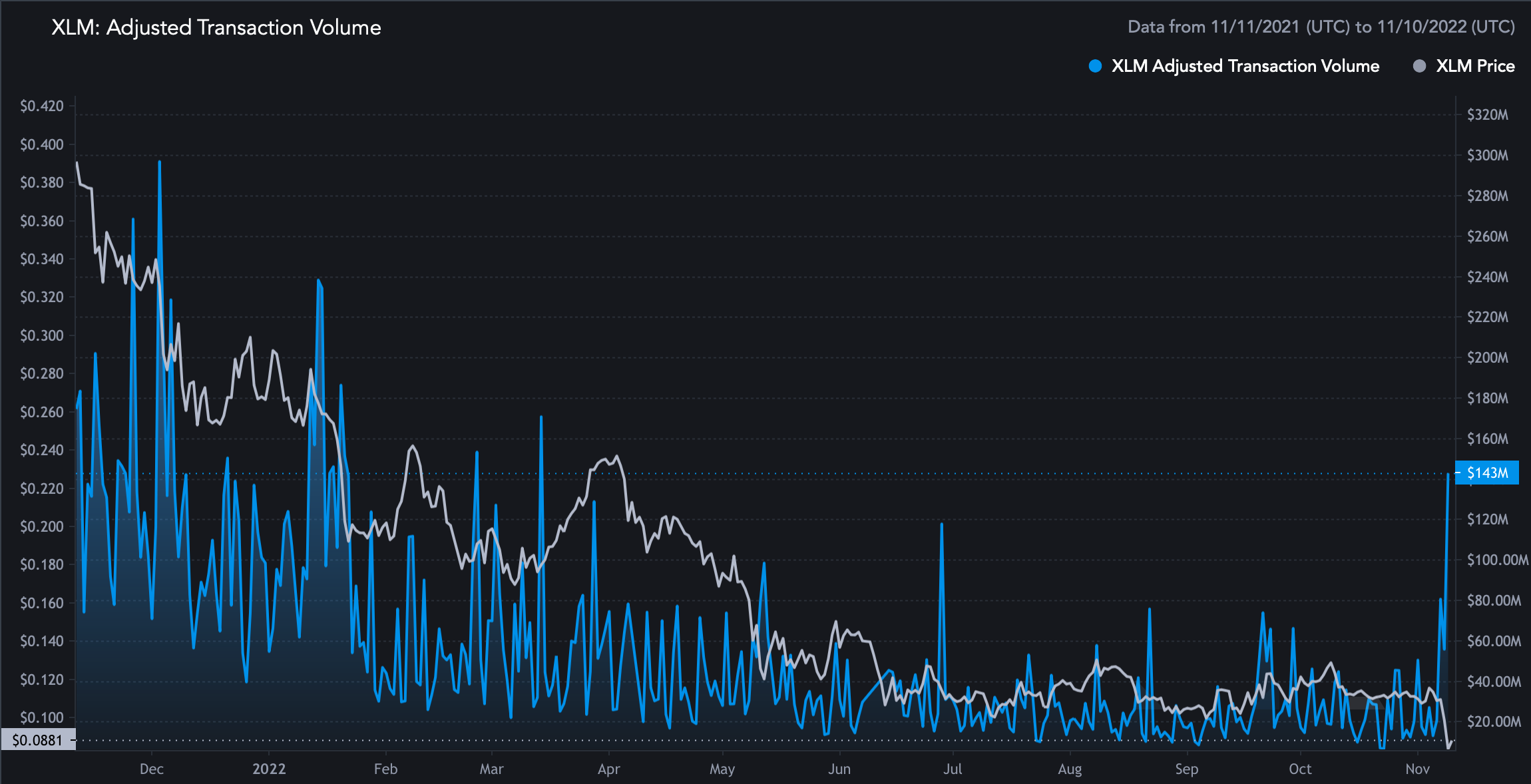Click the chart title XLM: Adjusted Transaction Volume
The image size is (1531, 784).
point(216,27)
